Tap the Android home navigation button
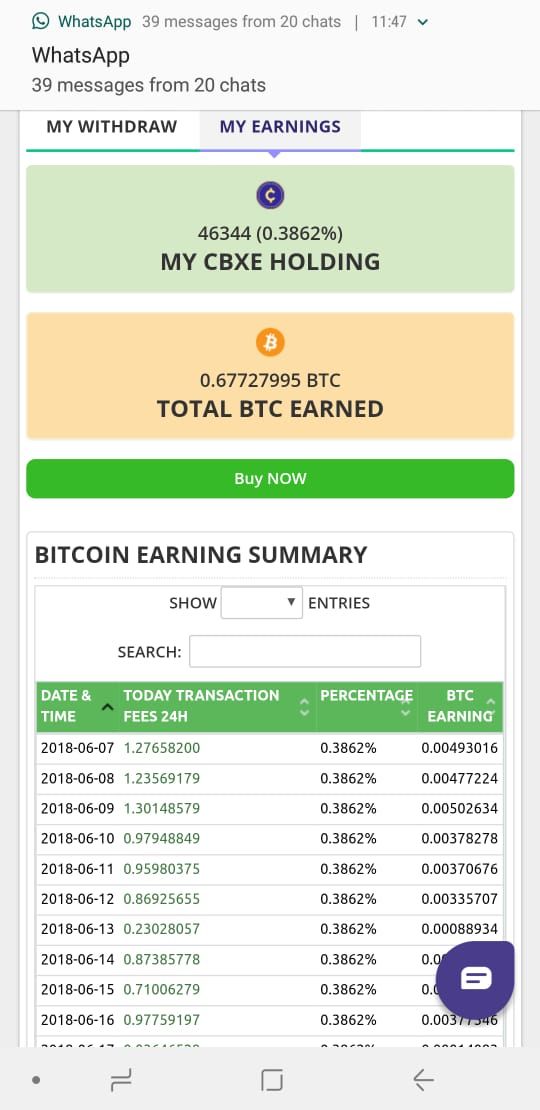Screen dimensions: 540x1110 121,1080
